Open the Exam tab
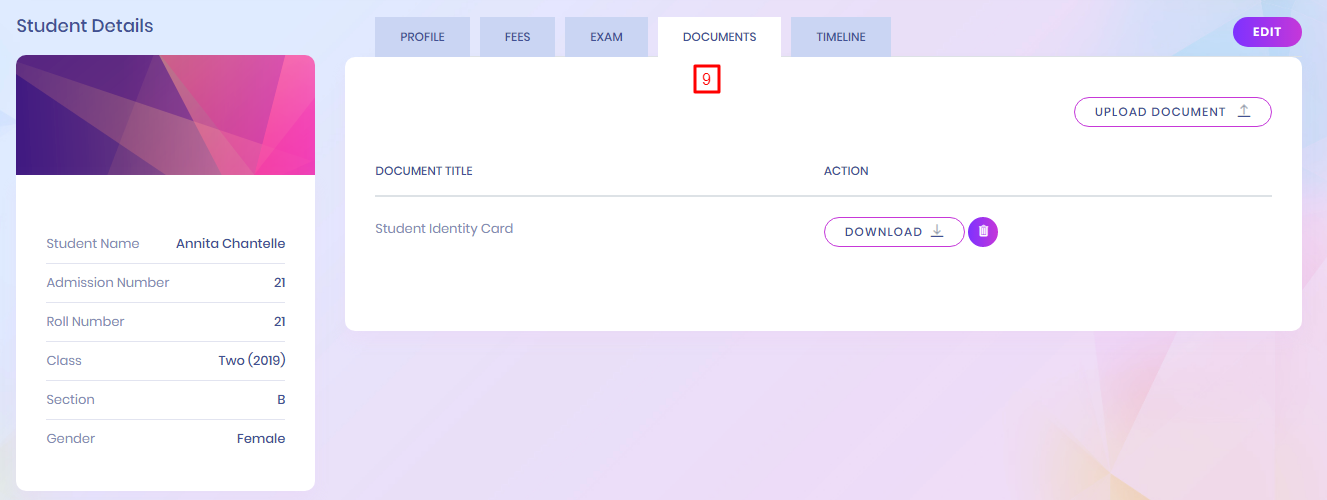Viewport: 1327px width, 500px height. point(606,37)
